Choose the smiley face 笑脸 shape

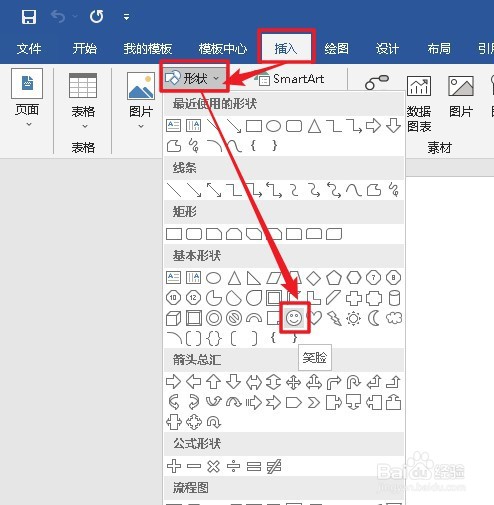coord(294,318)
